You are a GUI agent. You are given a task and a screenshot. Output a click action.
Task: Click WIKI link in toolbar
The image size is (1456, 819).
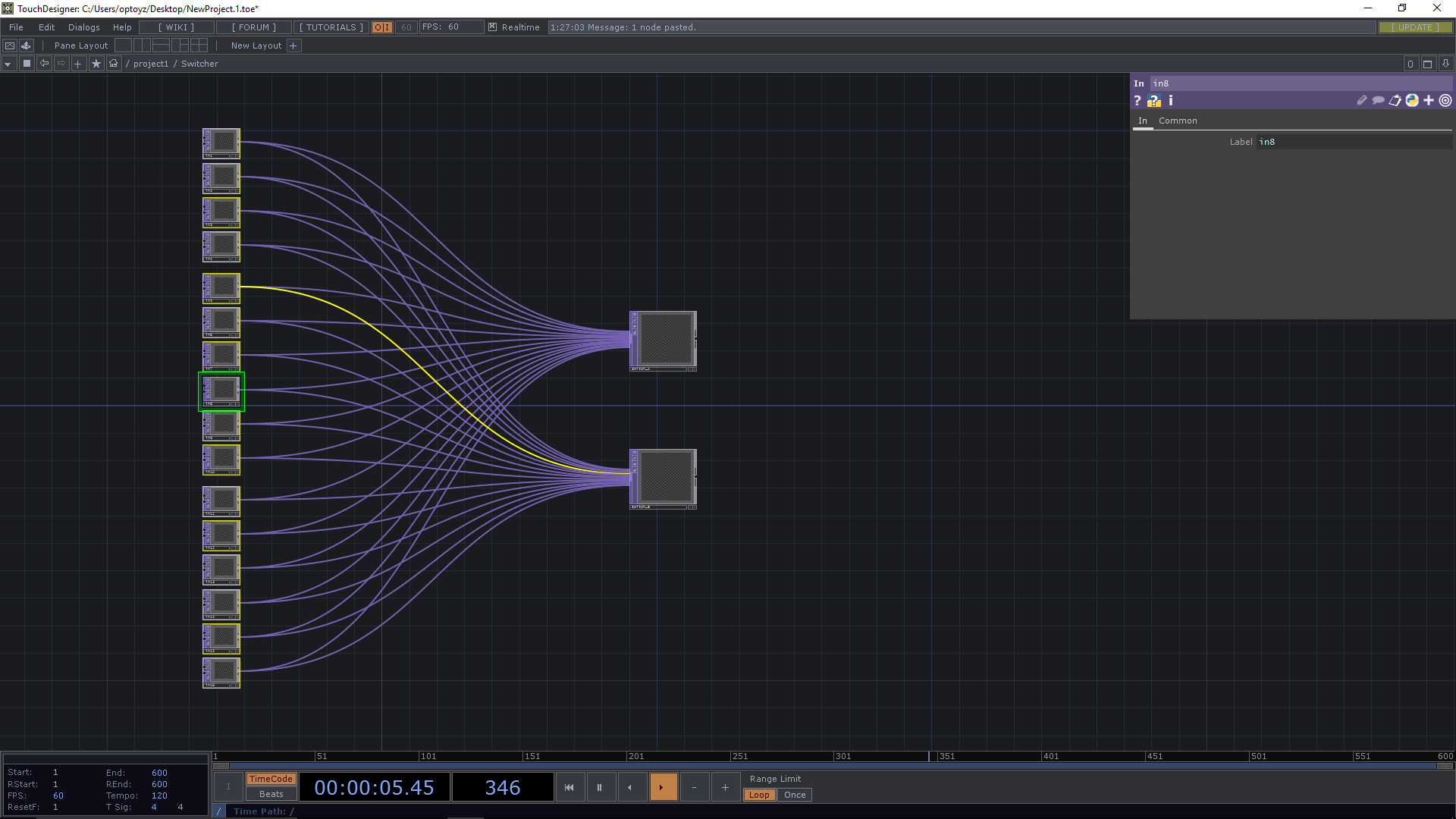175,27
